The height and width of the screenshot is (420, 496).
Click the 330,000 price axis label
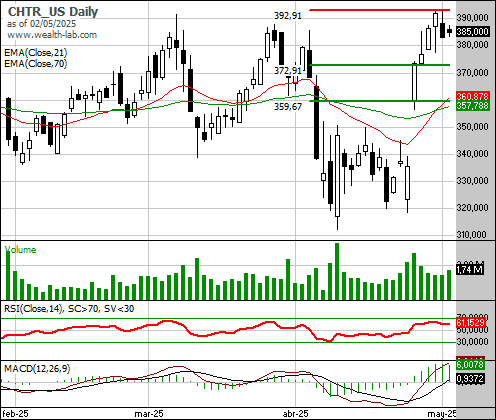tap(473, 181)
